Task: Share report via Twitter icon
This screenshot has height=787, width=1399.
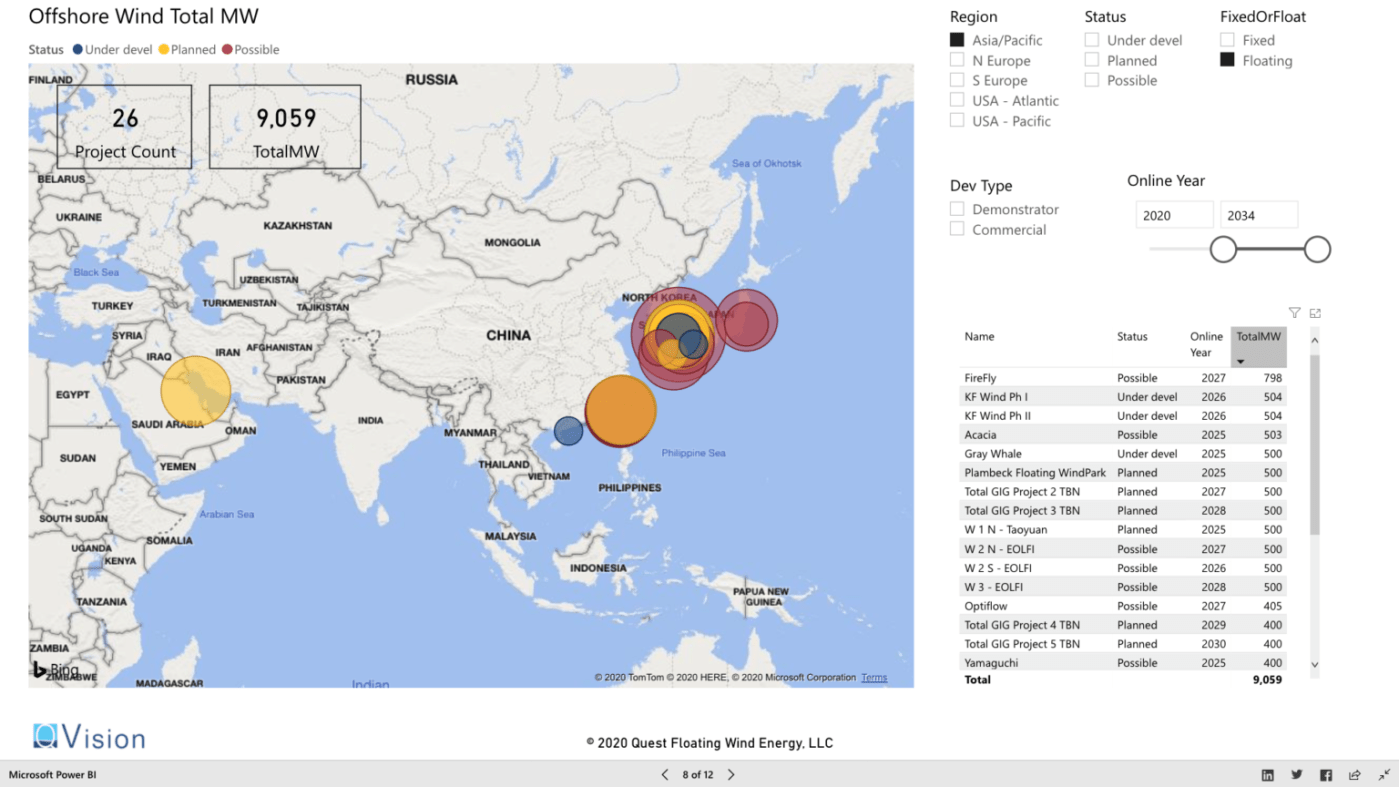Action: (x=1296, y=775)
